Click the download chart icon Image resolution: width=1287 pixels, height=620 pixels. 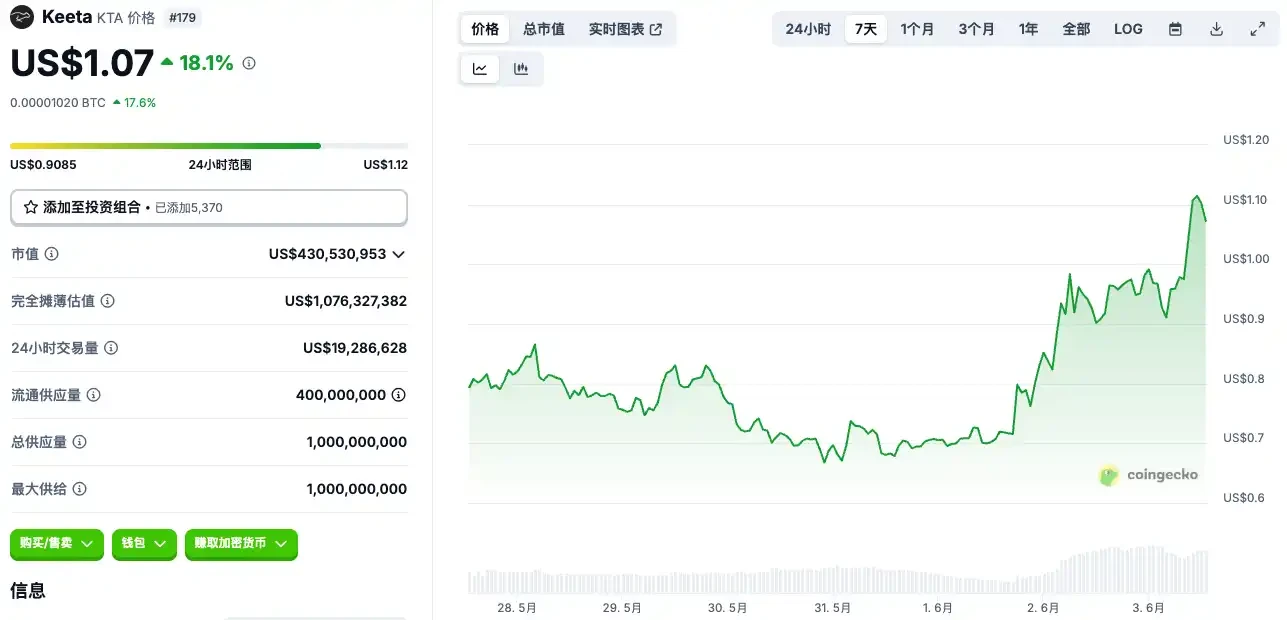coord(1216,29)
